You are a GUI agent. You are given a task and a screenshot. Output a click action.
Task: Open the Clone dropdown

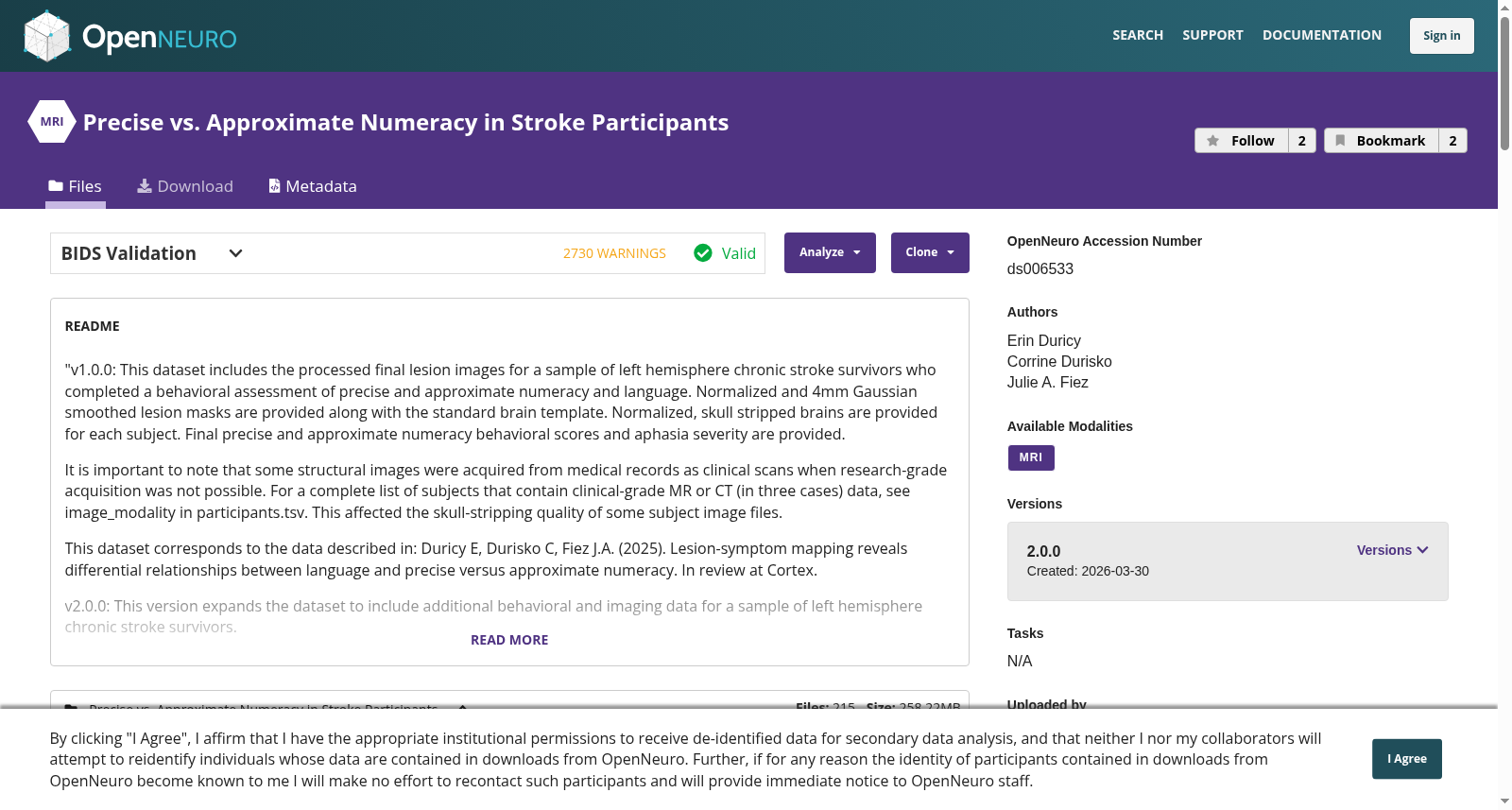pyautogui.click(x=930, y=252)
